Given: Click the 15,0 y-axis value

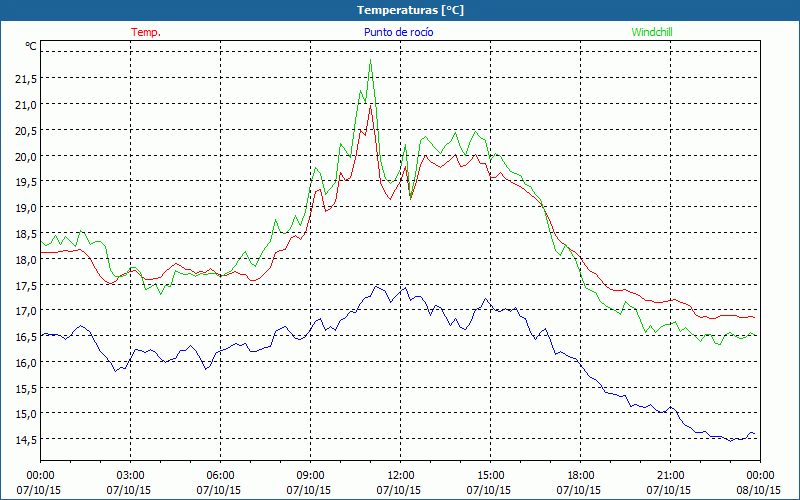Looking at the screenshot, I should (x=26, y=414).
